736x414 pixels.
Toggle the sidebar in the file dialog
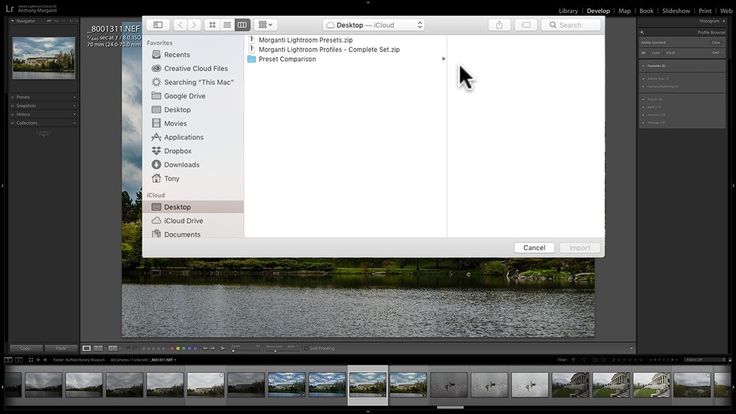(158, 25)
